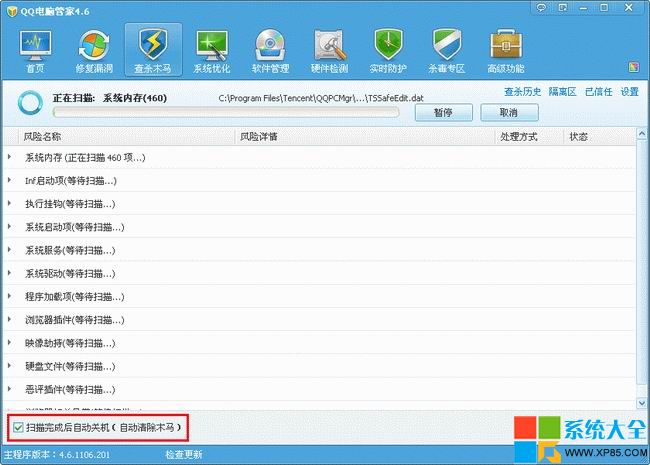Expand the 系统内存 scanning row

(10, 157)
